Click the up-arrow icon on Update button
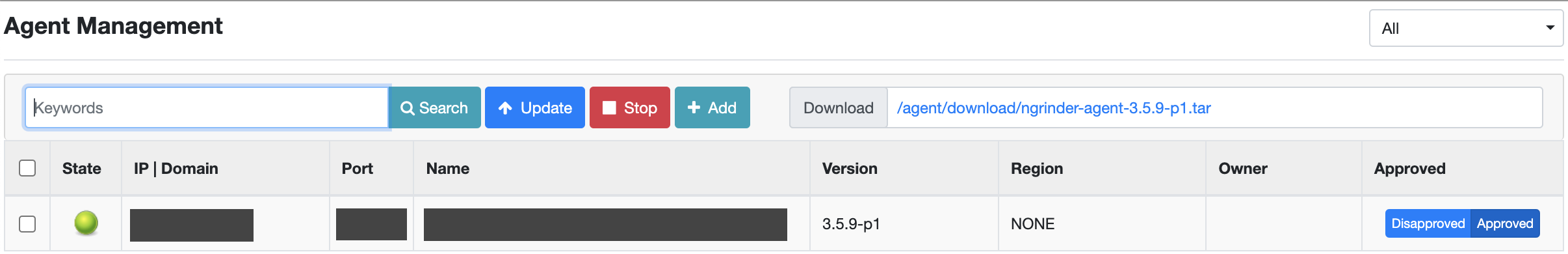 [505, 108]
